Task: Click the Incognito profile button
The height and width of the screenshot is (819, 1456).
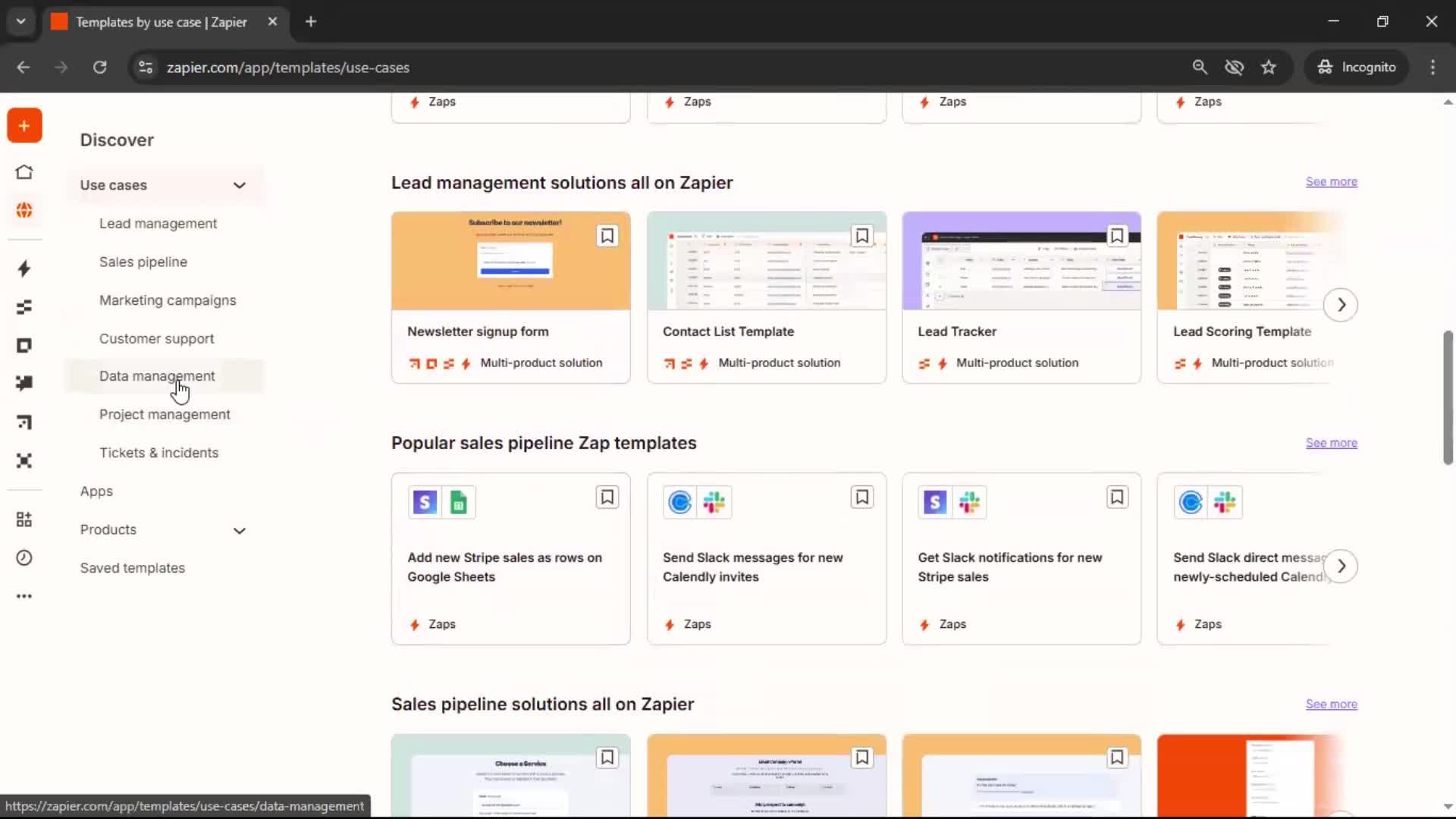Action: (x=1357, y=67)
